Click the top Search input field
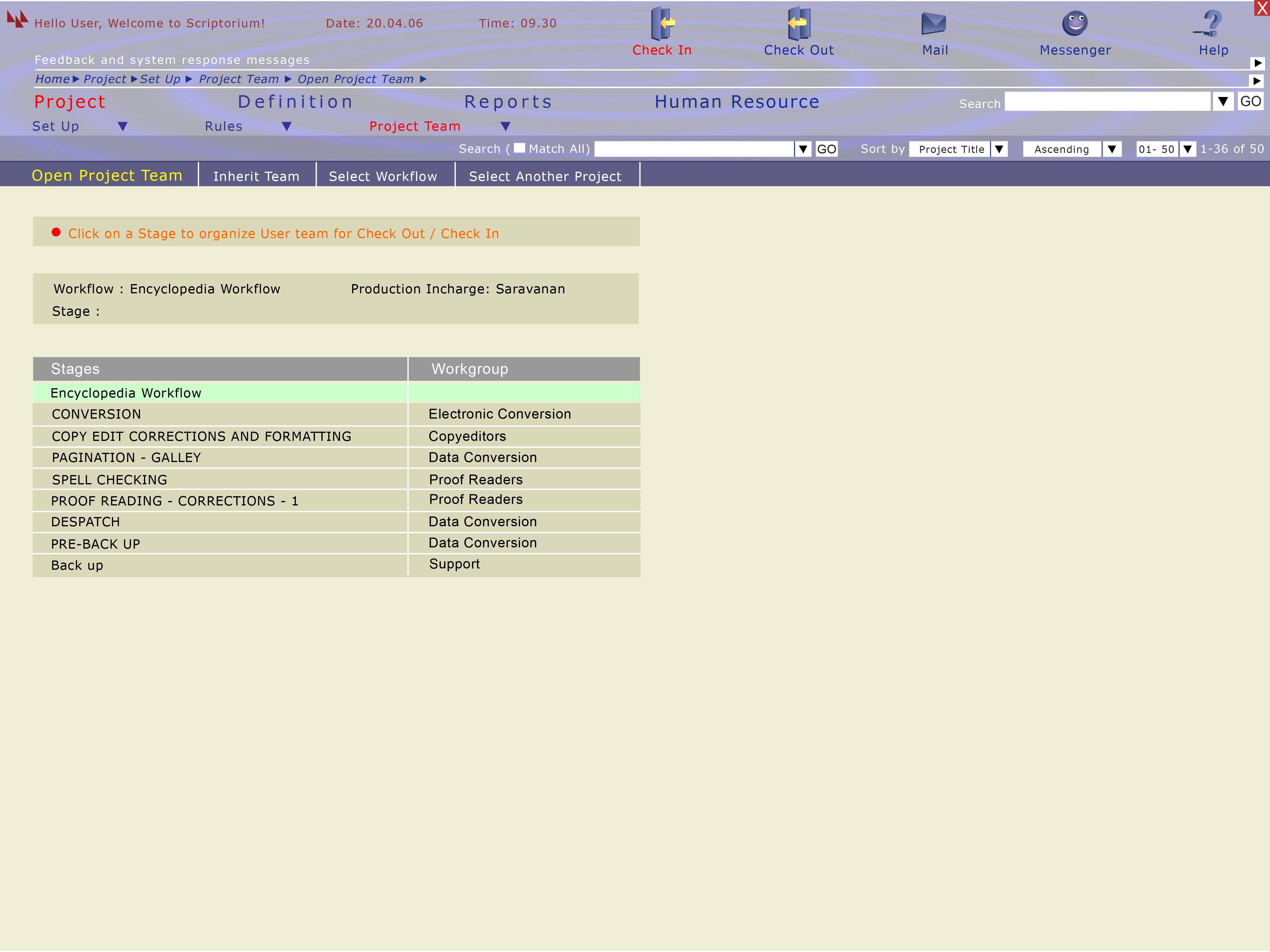The width and height of the screenshot is (1270, 952). (1107, 102)
